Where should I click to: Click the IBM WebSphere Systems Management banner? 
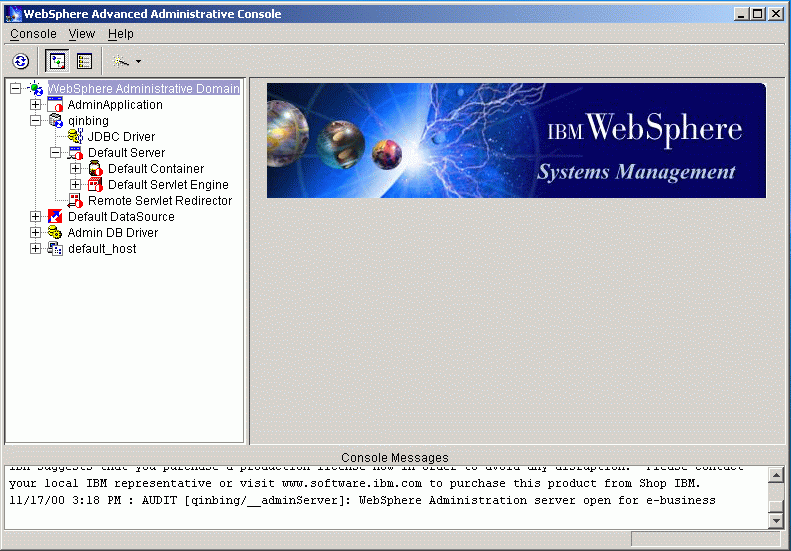(516, 140)
